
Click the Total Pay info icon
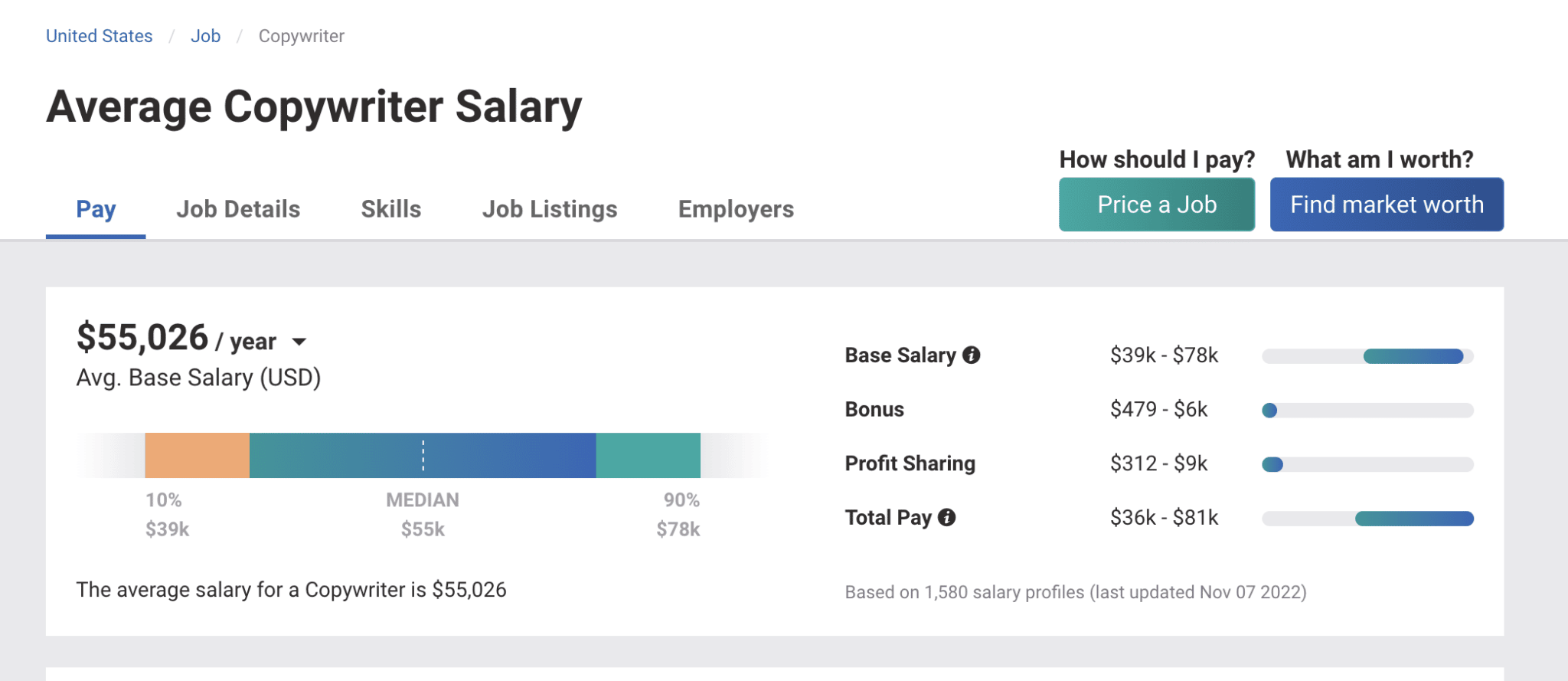click(946, 518)
